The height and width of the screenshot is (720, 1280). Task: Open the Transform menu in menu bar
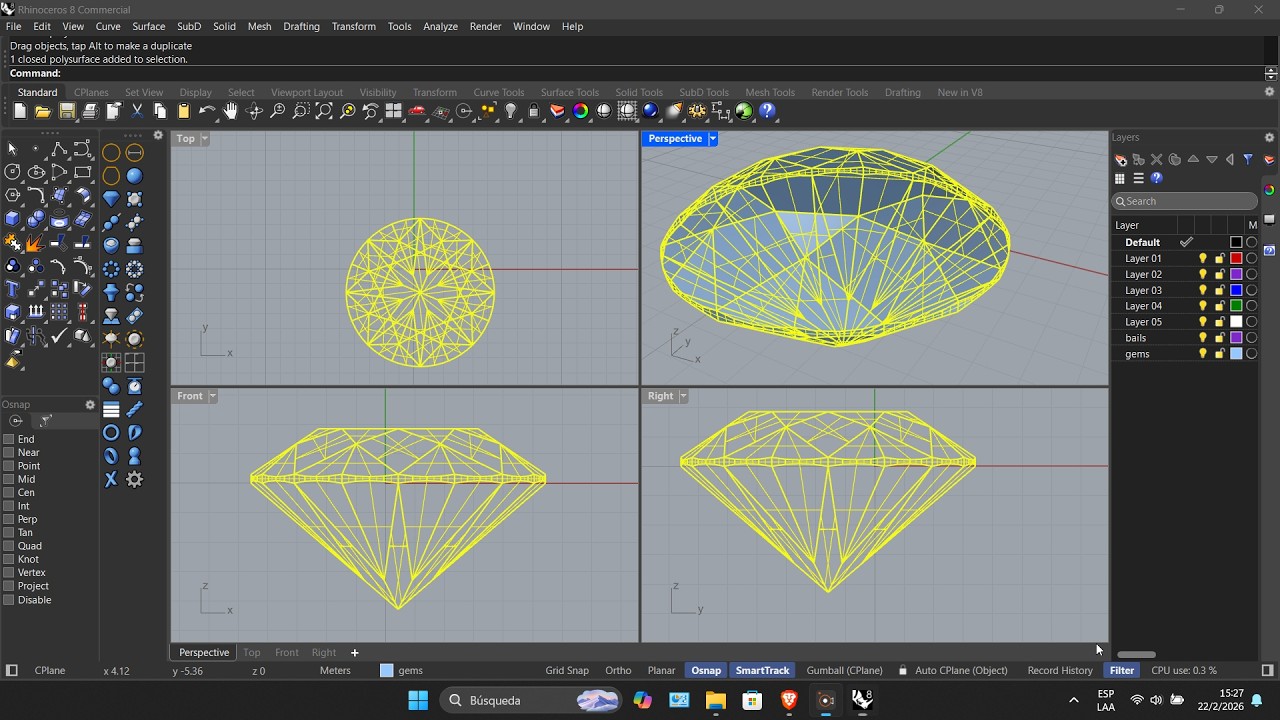pos(354,26)
